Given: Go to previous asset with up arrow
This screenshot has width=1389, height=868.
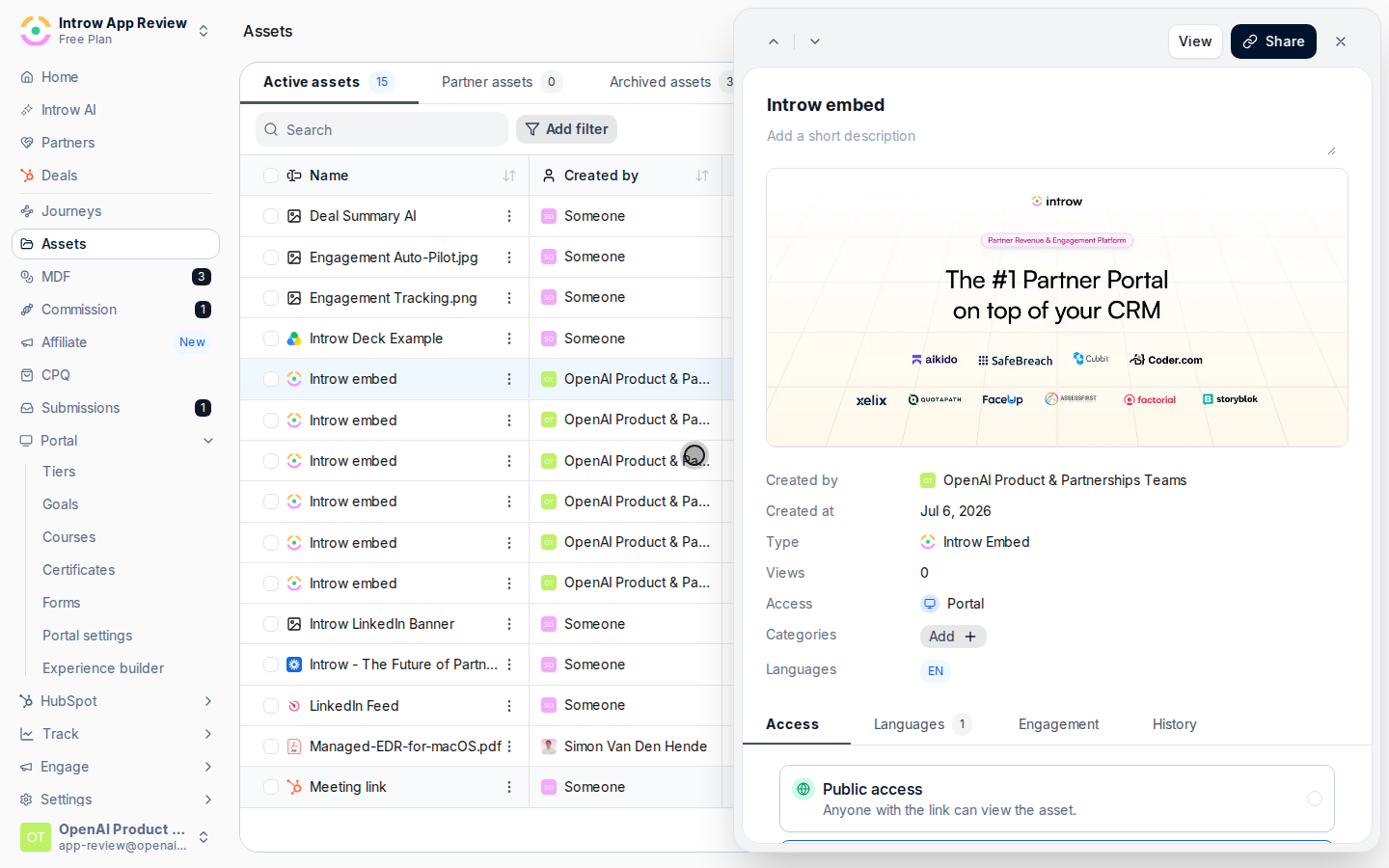Looking at the screenshot, I should click(774, 41).
